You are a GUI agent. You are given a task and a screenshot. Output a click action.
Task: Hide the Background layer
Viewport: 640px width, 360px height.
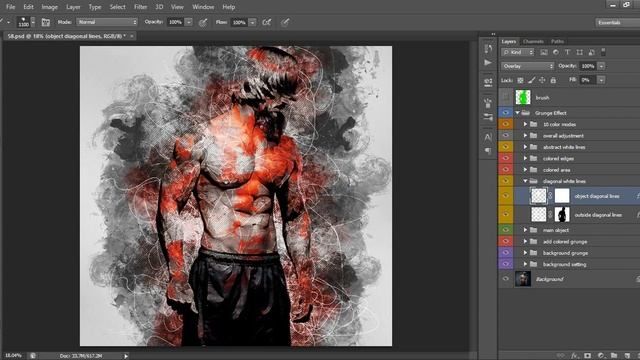pos(505,279)
